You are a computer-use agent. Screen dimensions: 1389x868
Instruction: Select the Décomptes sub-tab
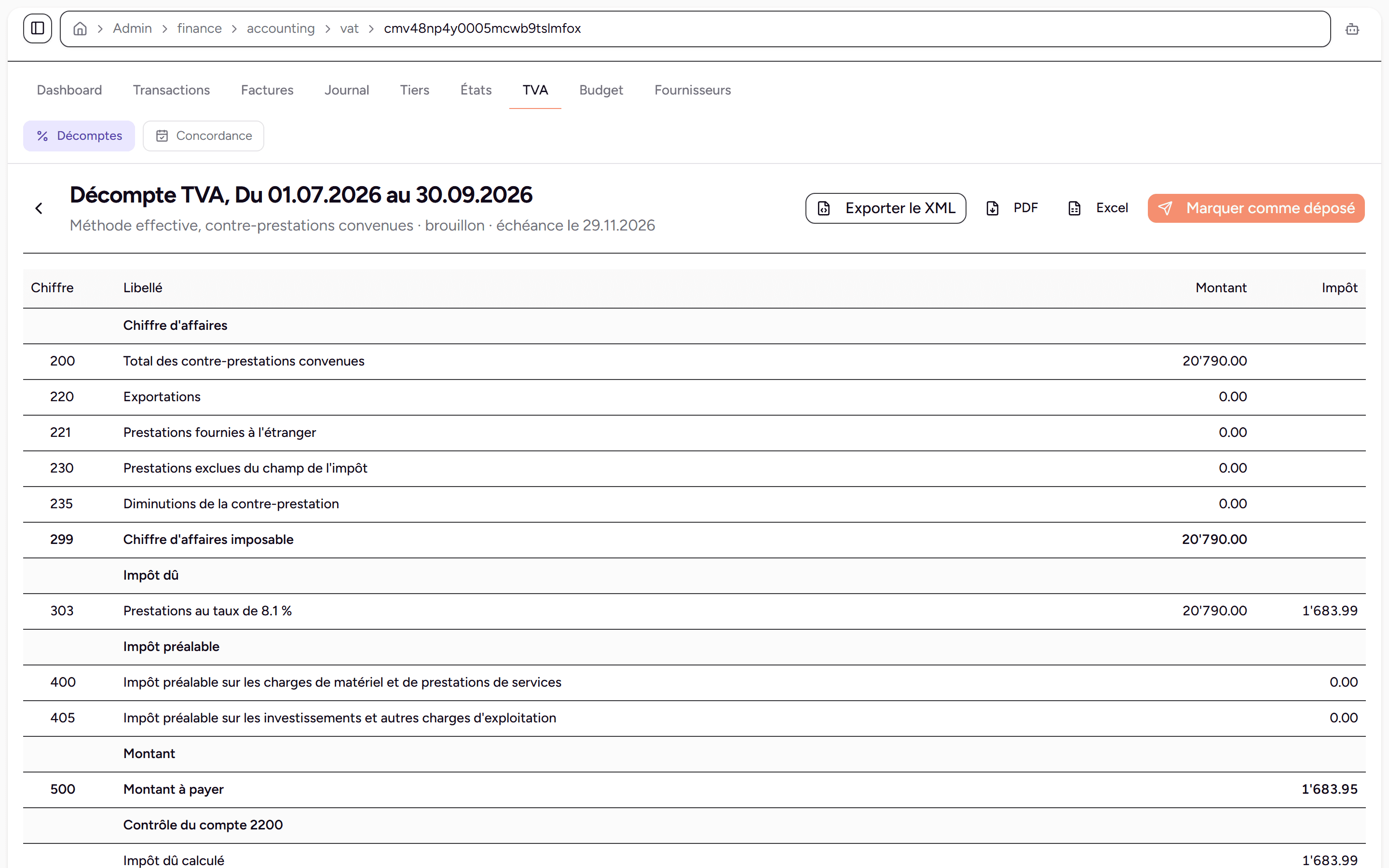79,136
